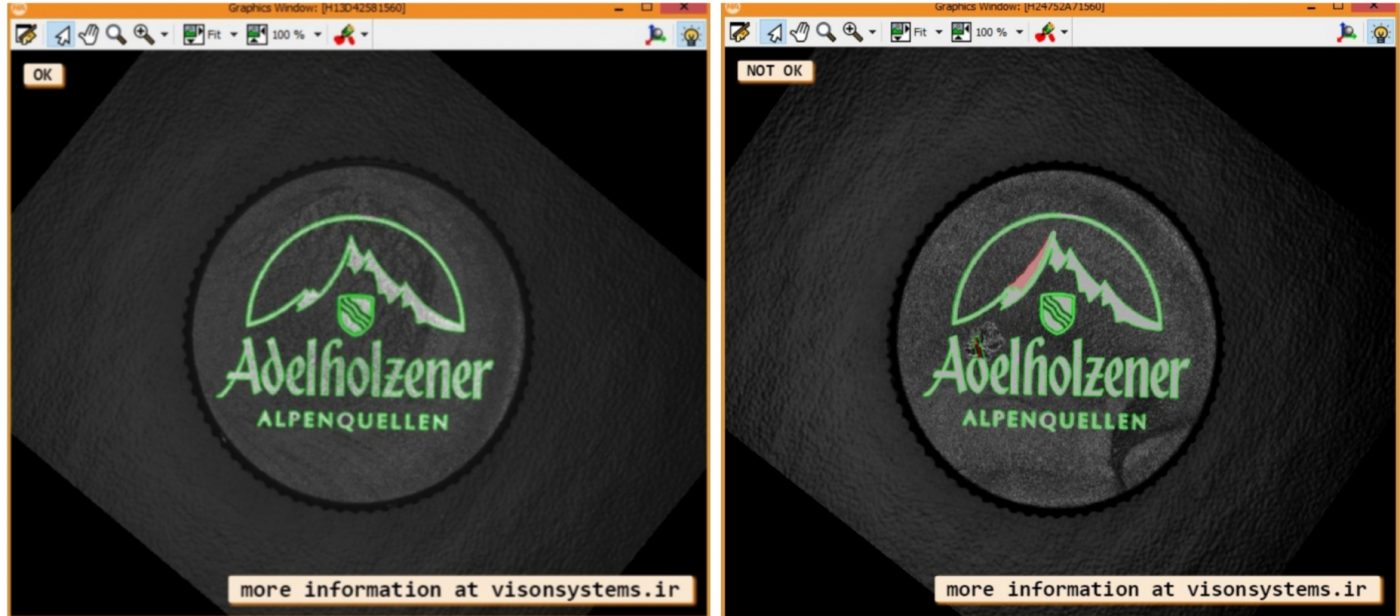
Task: Open paint color dropdown arrow in left window
Action: [365, 34]
